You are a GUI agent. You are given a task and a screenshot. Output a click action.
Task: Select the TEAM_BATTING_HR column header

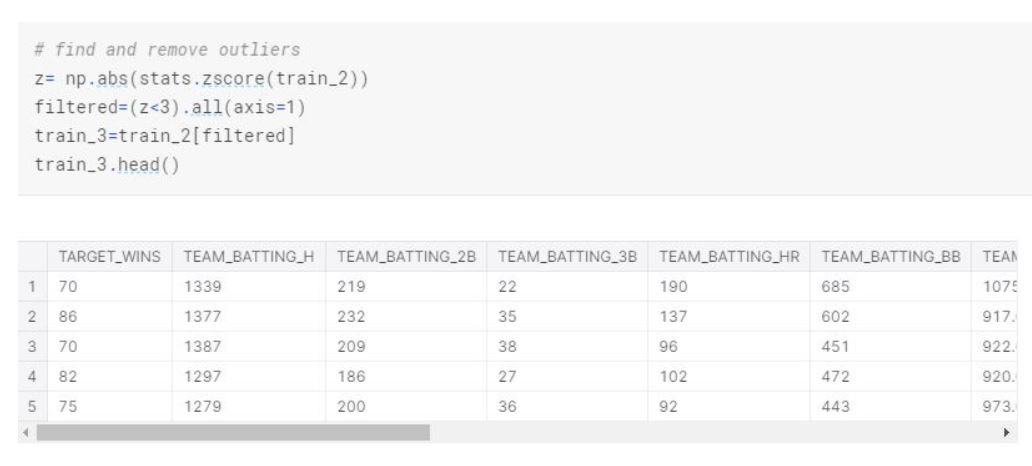[729, 257]
